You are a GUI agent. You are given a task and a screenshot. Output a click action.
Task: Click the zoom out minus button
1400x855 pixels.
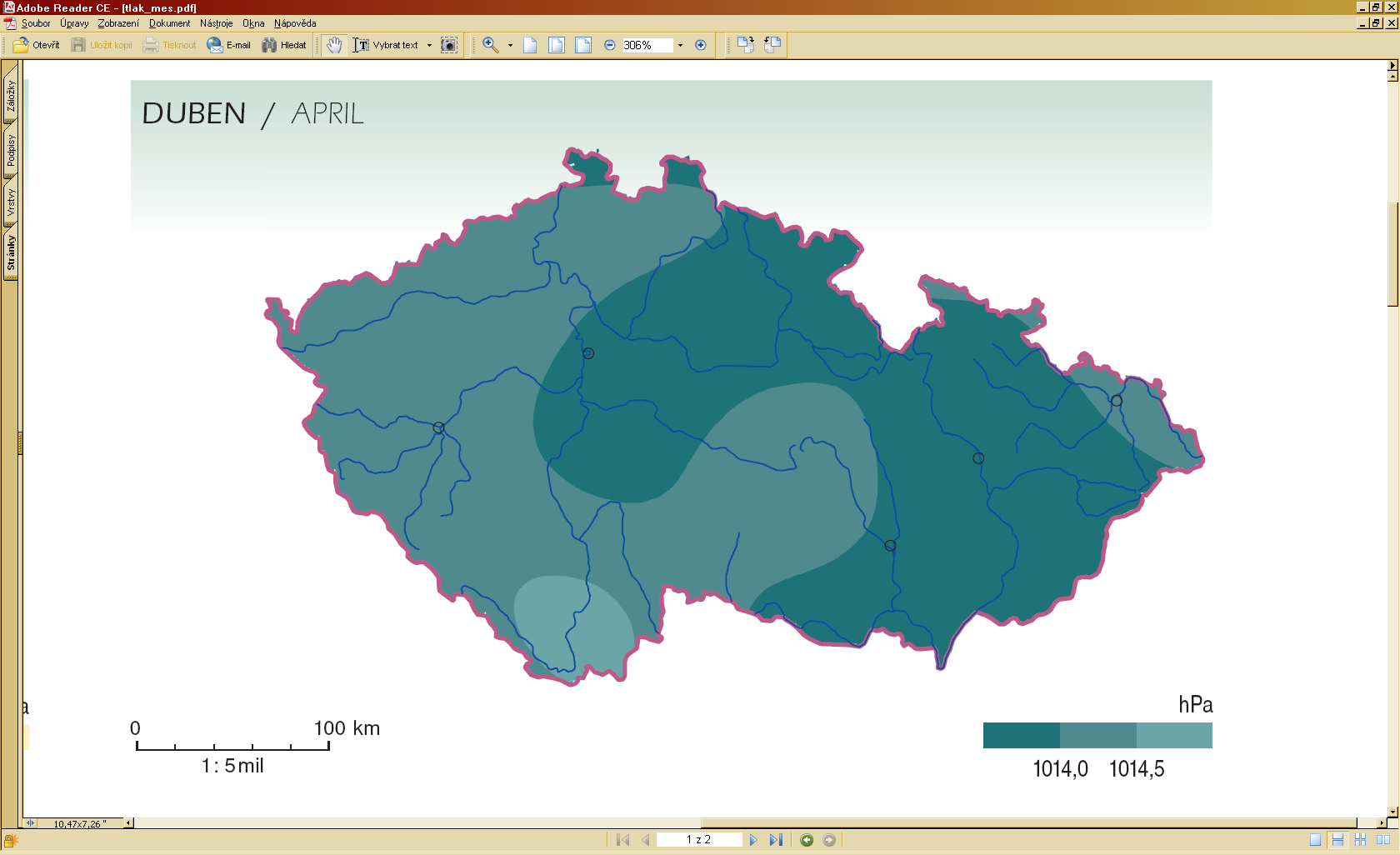(x=610, y=45)
